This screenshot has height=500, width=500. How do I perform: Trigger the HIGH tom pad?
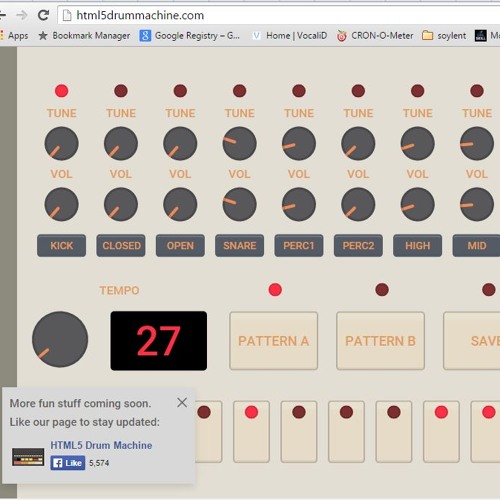click(417, 246)
